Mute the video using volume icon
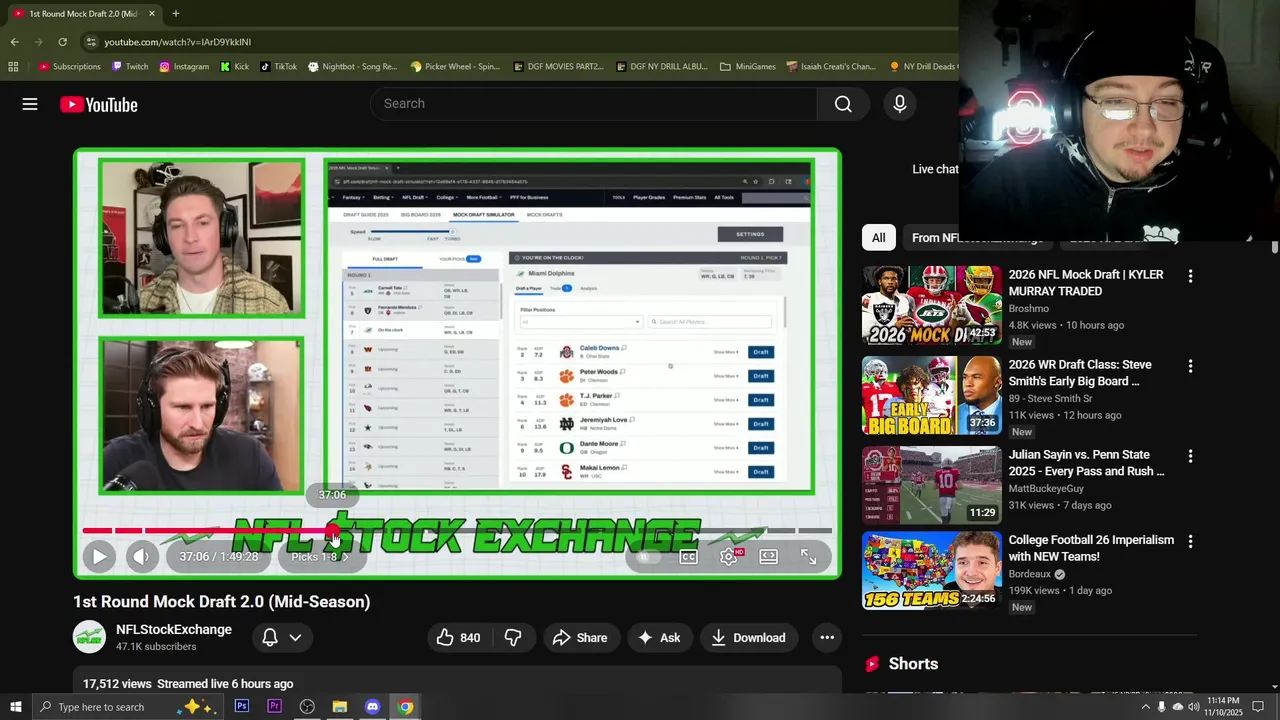 142,557
